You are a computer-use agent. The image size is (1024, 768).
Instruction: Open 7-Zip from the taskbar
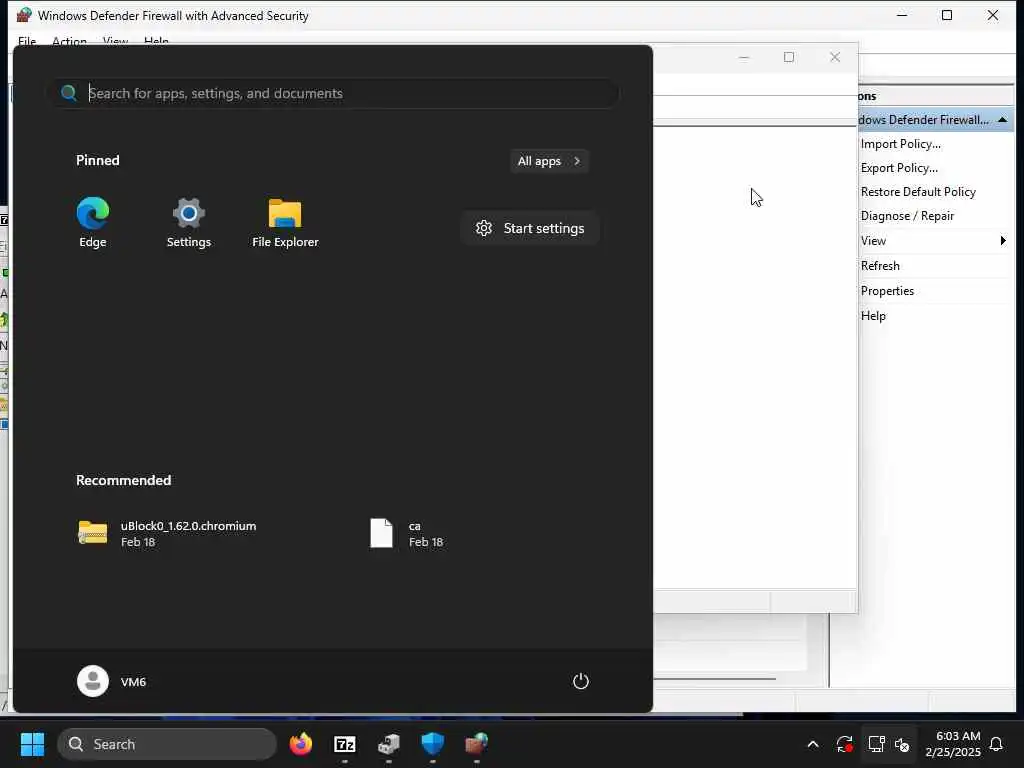tap(345, 744)
